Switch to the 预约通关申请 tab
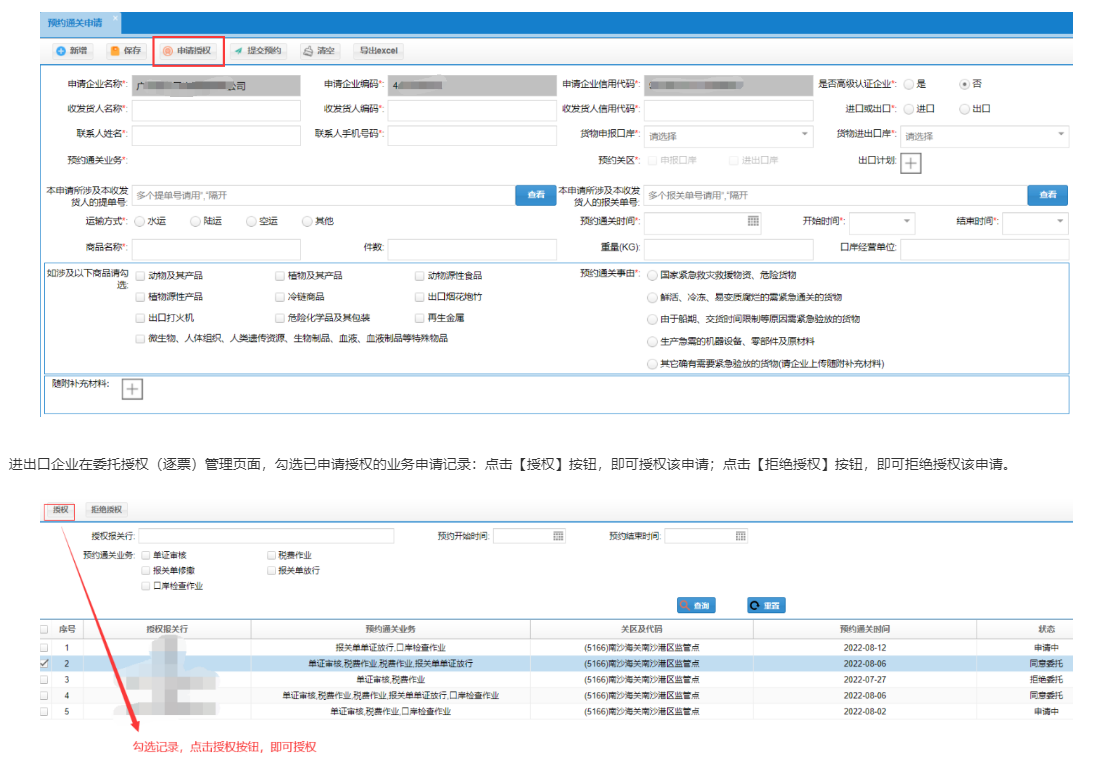The width and height of the screenshot is (1118, 765). coord(75,23)
